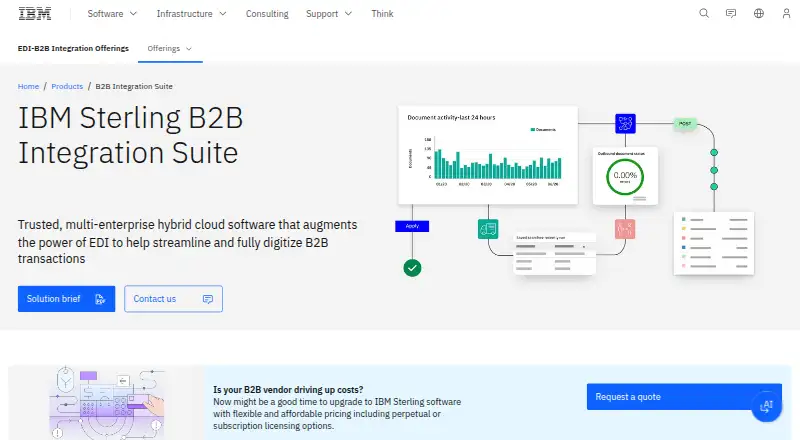
Task: Select the Apply label in the illustration
Action: (412, 226)
